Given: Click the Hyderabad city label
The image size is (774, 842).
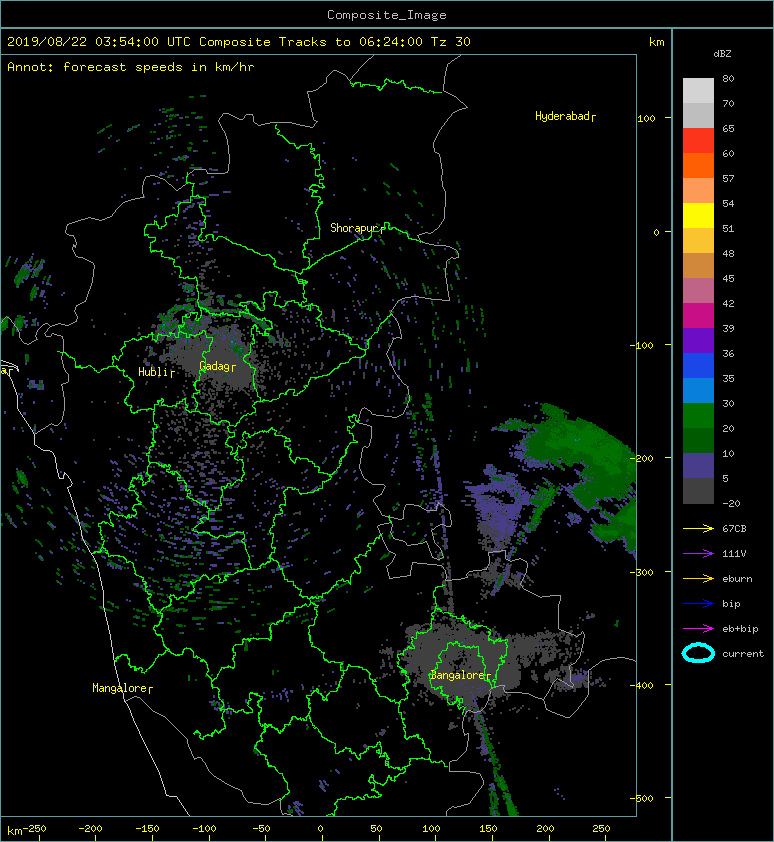Looking at the screenshot, I should (565, 116).
